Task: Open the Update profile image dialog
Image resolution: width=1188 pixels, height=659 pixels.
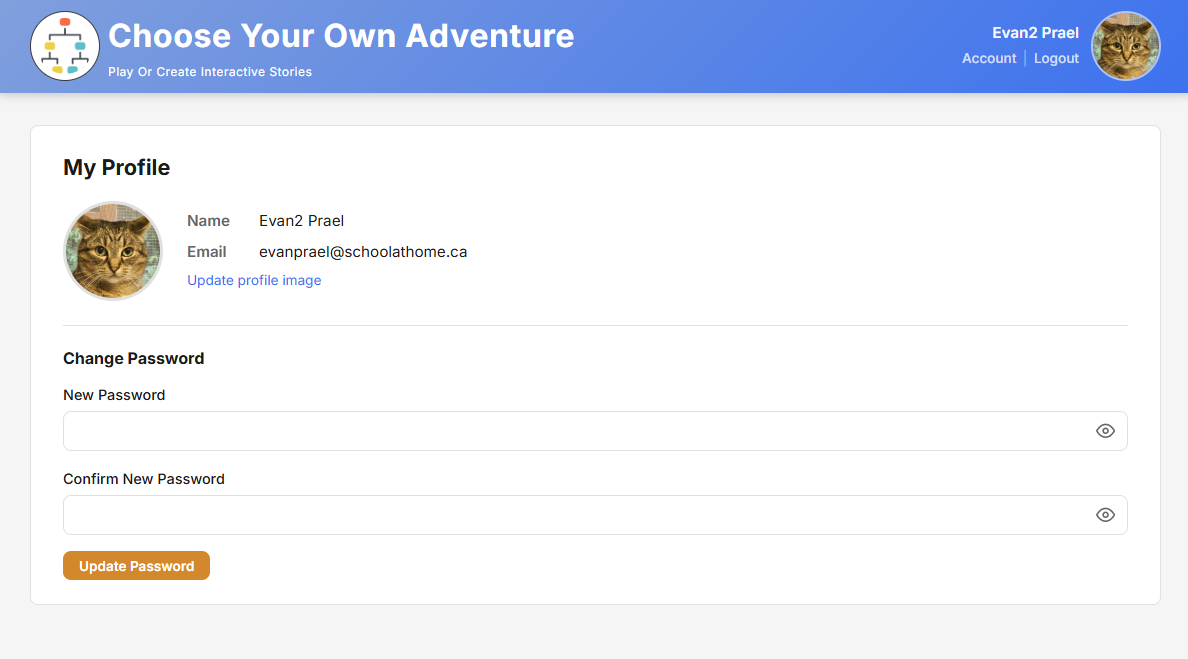Action: pyautogui.click(x=253, y=280)
